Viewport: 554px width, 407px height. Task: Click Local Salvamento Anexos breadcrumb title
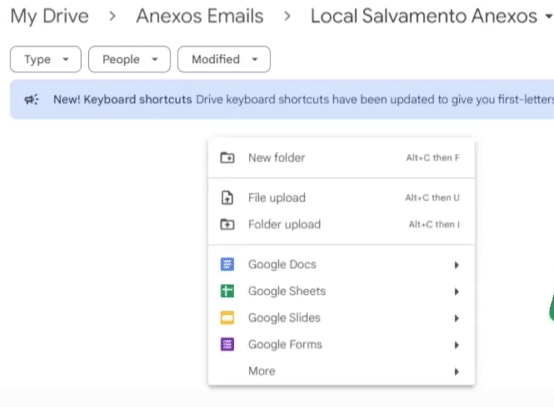pyautogui.click(x=424, y=16)
